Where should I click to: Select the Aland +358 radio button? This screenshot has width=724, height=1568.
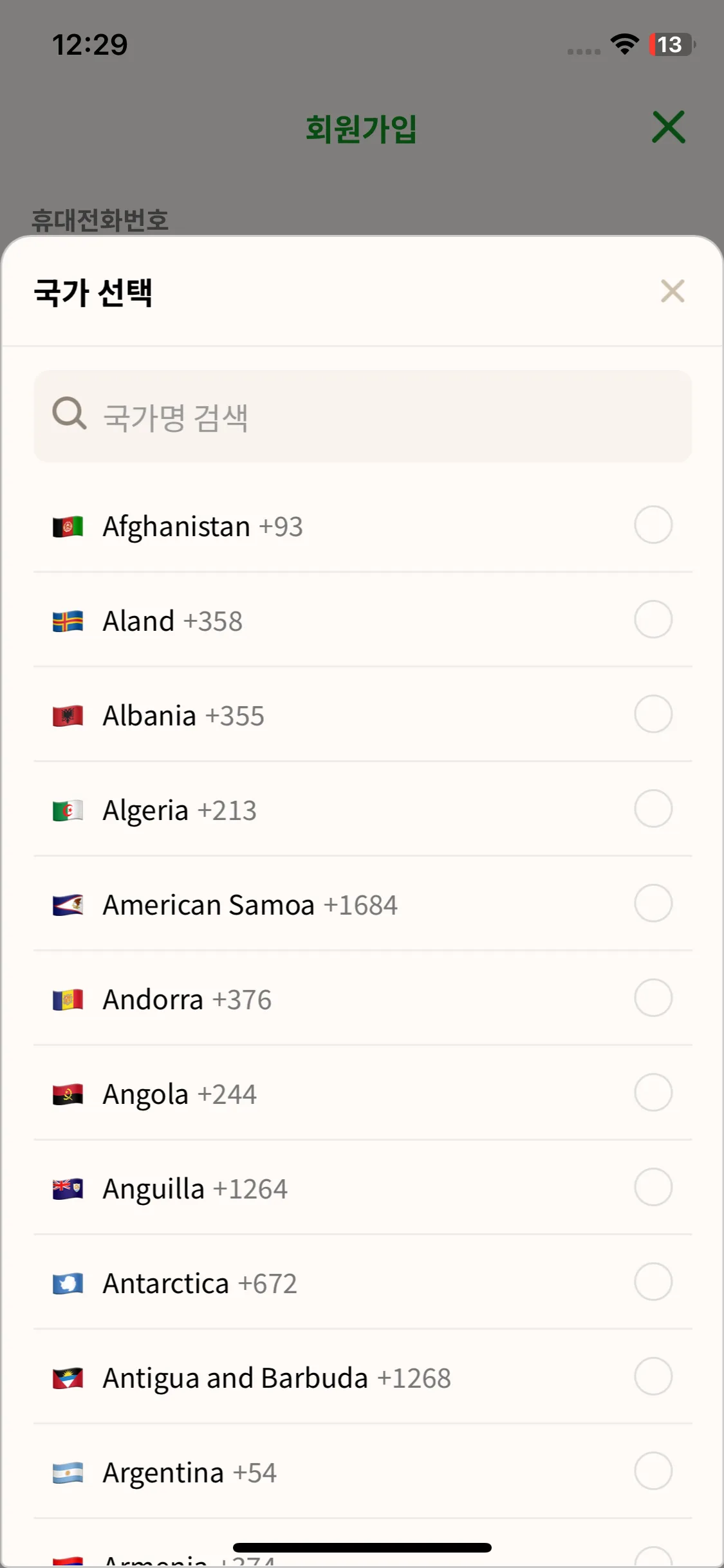tap(653, 620)
